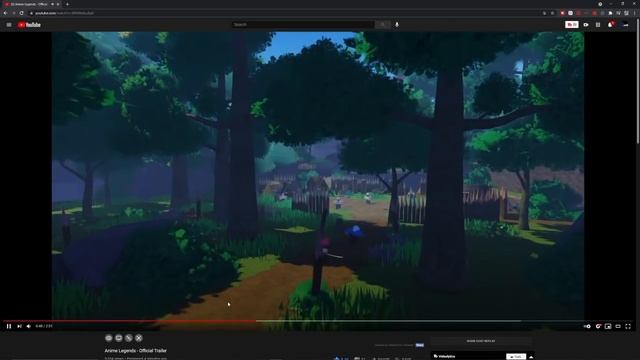Open the account avatar menu
640x360 pixels.
click(625, 25)
